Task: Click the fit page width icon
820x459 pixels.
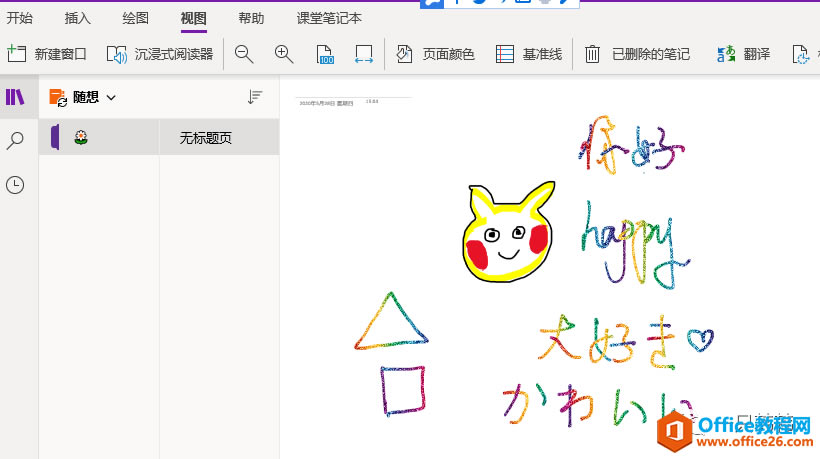Action: point(364,54)
